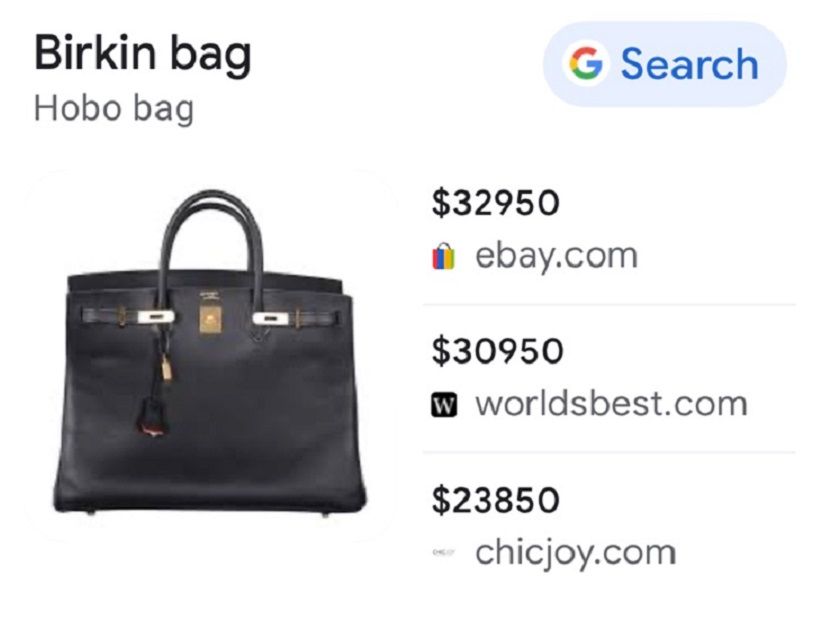This screenshot has height=636, width=830.
Task: Click the divider between ebay and worldsbest listings
Action: [609, 305]
